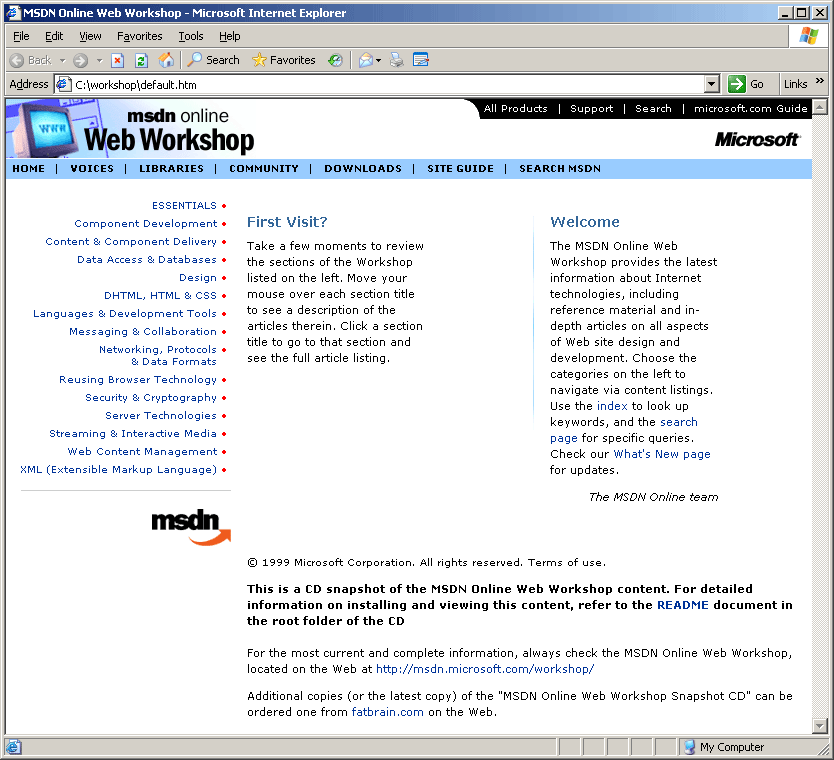Open the Edit menu
Image resolution: width=834 pixels, height=760 pixels.
[54, 36]
